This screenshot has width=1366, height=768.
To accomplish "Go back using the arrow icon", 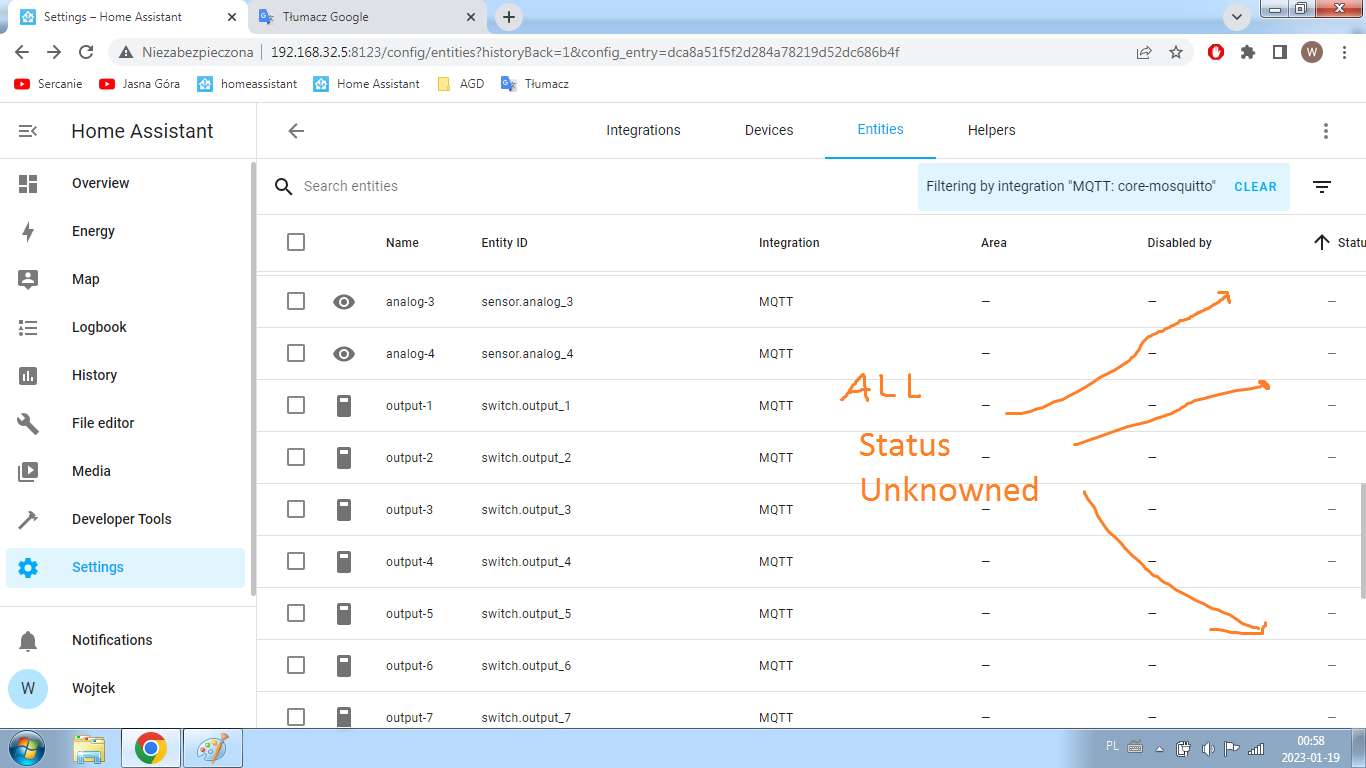I will (x=295, y=131).
